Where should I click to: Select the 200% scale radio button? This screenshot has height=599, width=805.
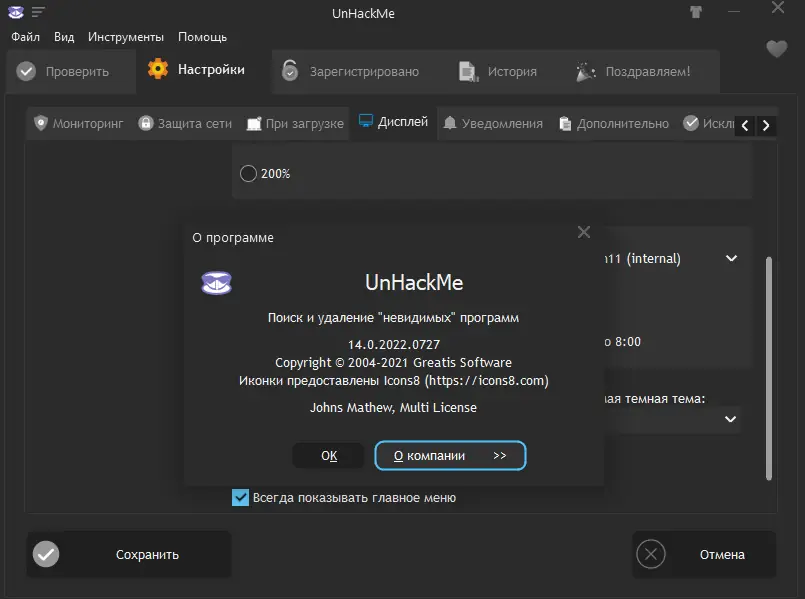pyautogui.click(x=248, y=173)
